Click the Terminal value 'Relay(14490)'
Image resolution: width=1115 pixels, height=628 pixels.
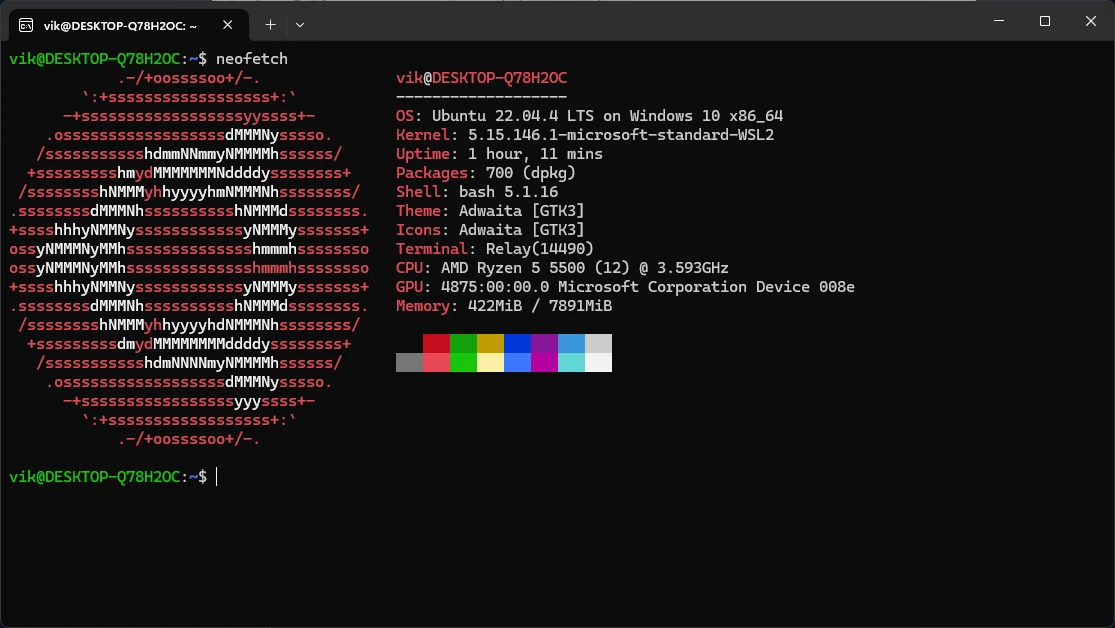click(x=540, y=249)
